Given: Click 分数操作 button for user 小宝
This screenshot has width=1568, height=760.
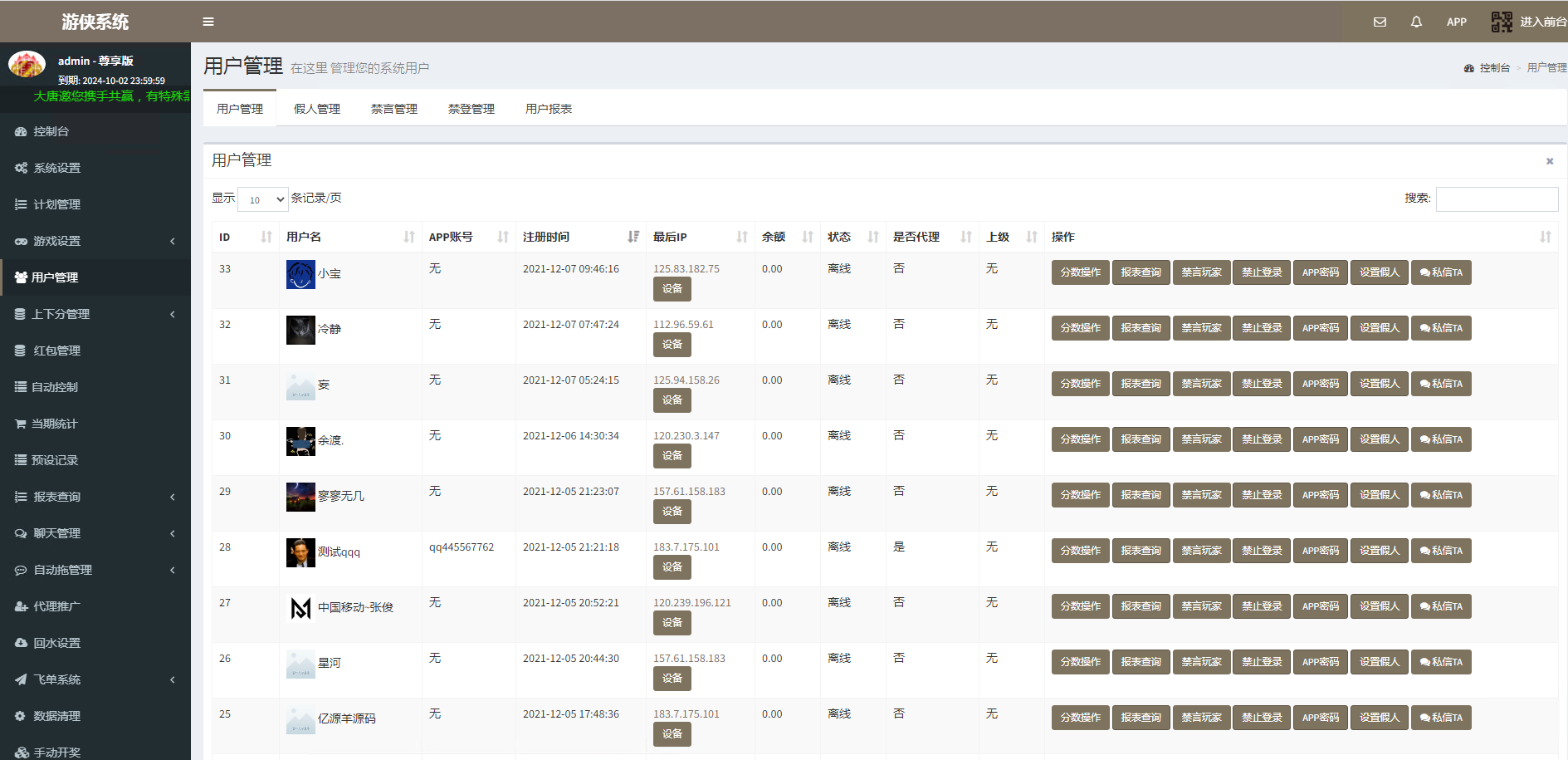Looking at the screenshot, I should pyautogui.click(x=1080, y=272).
